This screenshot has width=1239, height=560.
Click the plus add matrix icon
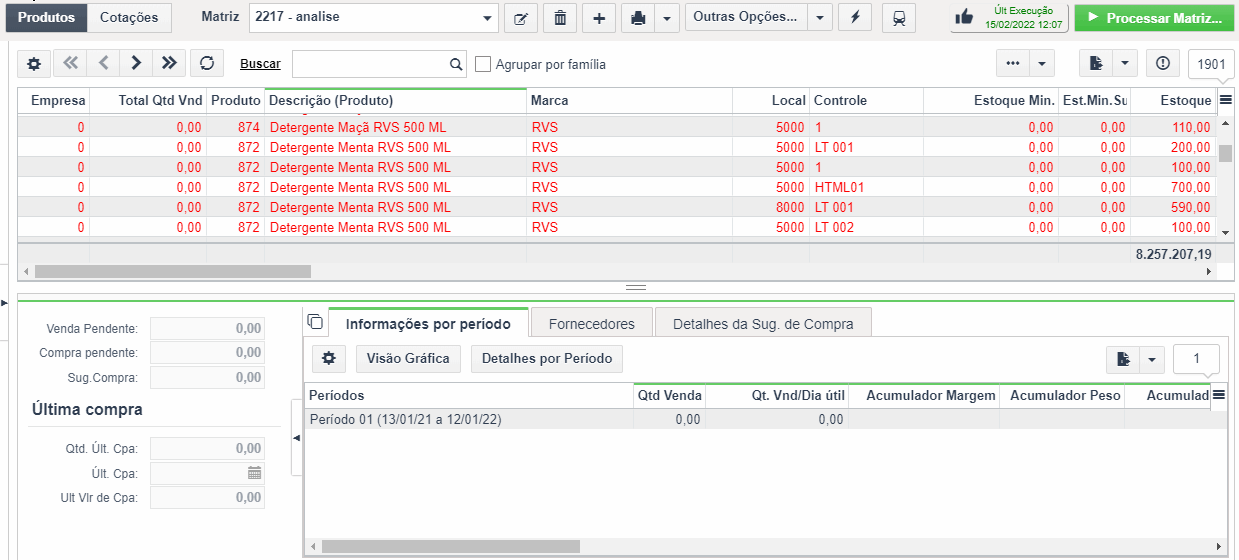[599, 18]
